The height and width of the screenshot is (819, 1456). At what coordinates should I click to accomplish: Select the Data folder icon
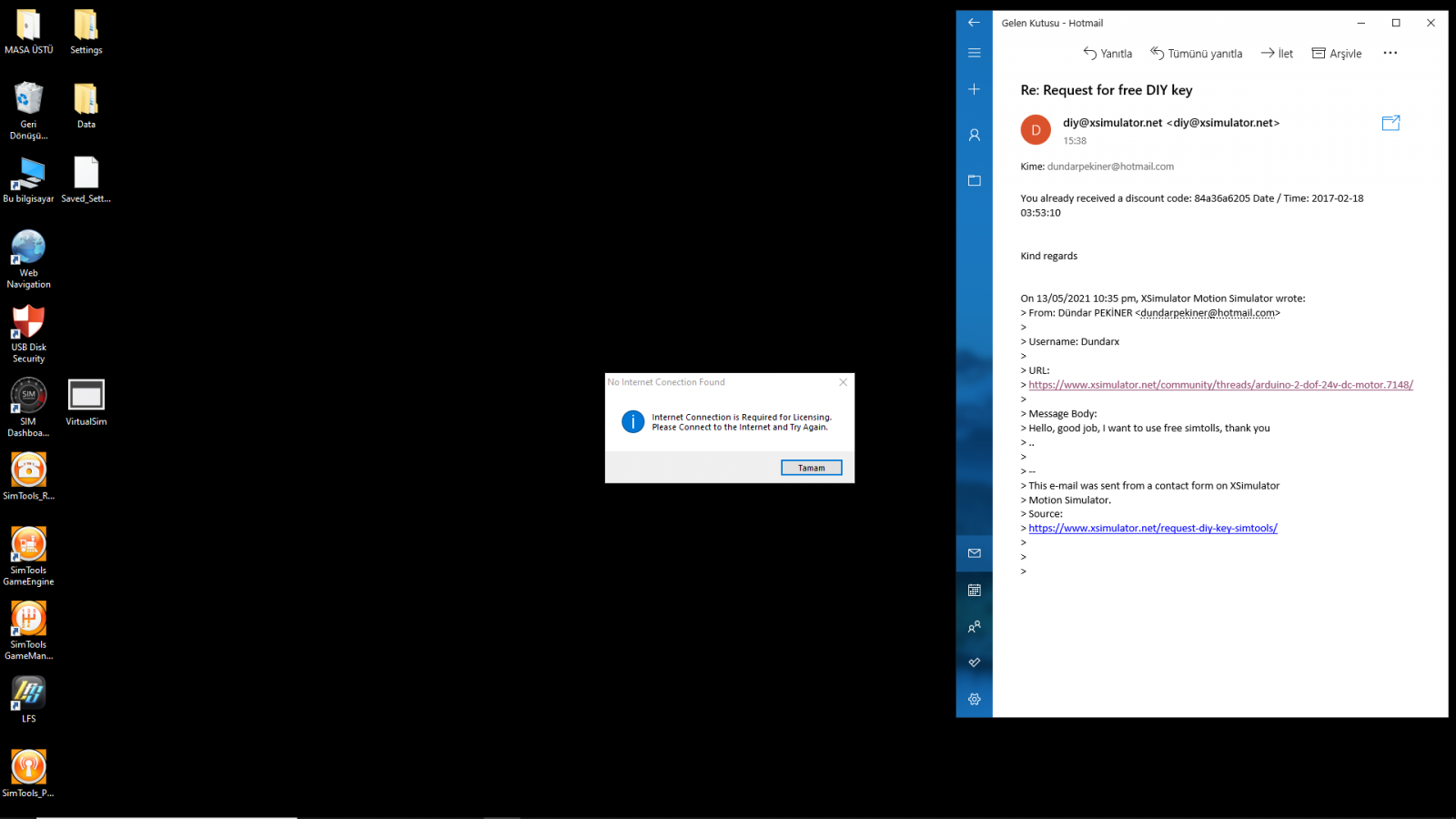pos(86,106)
